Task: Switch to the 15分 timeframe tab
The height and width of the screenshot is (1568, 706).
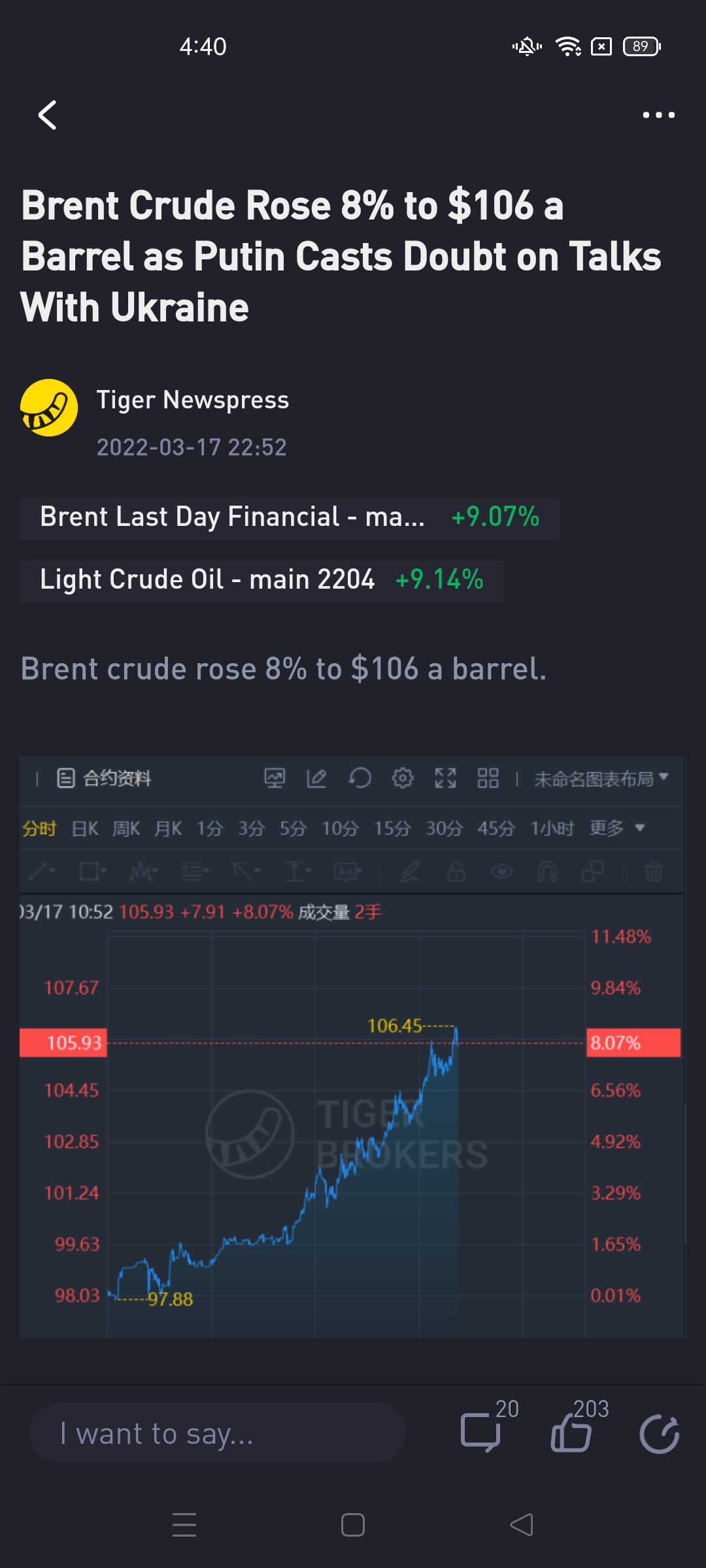Action: [392, 829]
